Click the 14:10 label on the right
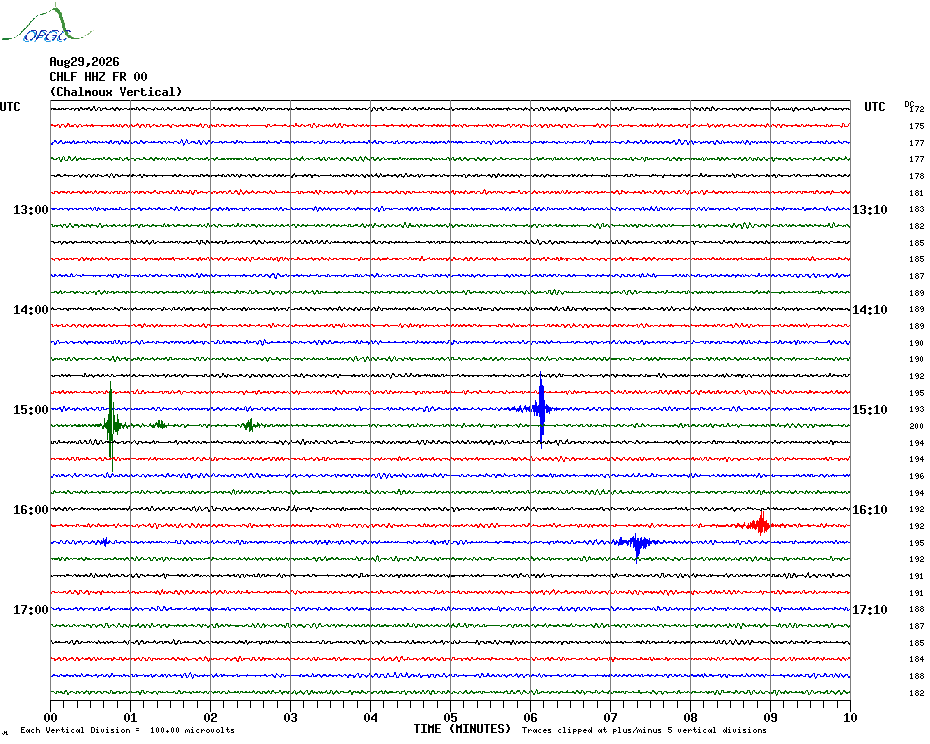Viewport: 930px width, 744px height. click(x=870, y=310)
